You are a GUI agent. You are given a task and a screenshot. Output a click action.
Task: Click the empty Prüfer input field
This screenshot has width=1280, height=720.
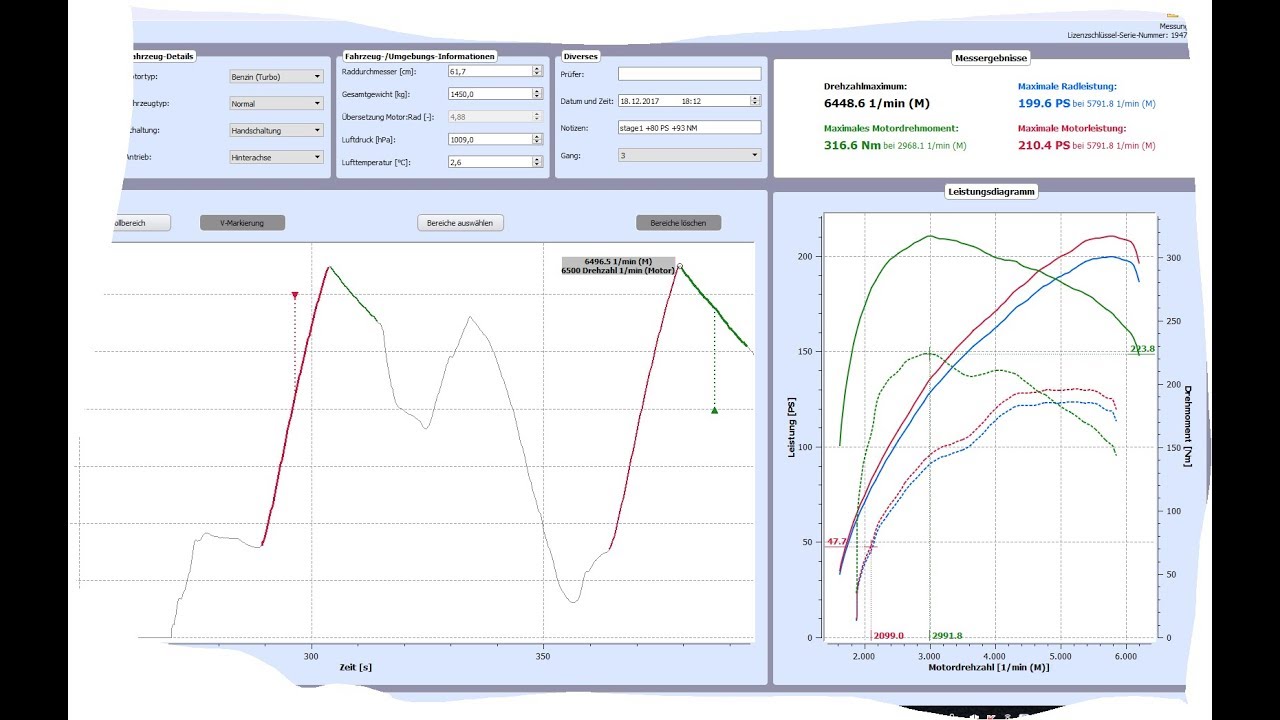(x=689, y=74)
